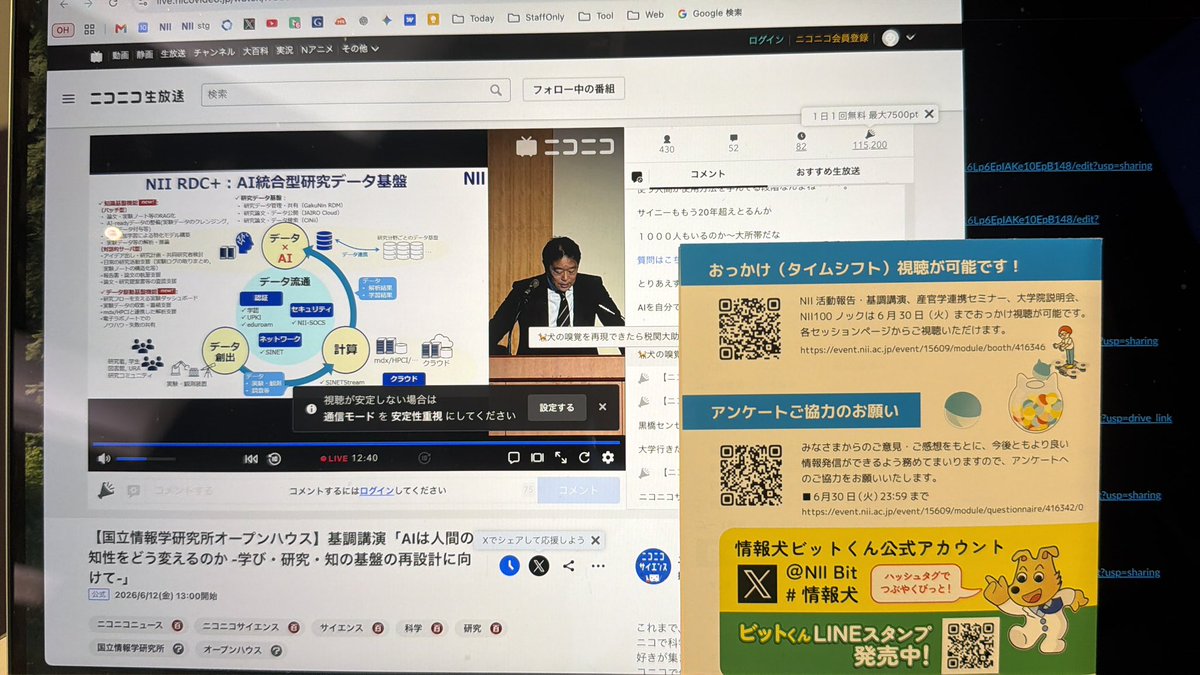Toggle theater screen mode icon
The width and height of the screenshot is (1200, 675).
pyautogui.click(x=537, y=458)
